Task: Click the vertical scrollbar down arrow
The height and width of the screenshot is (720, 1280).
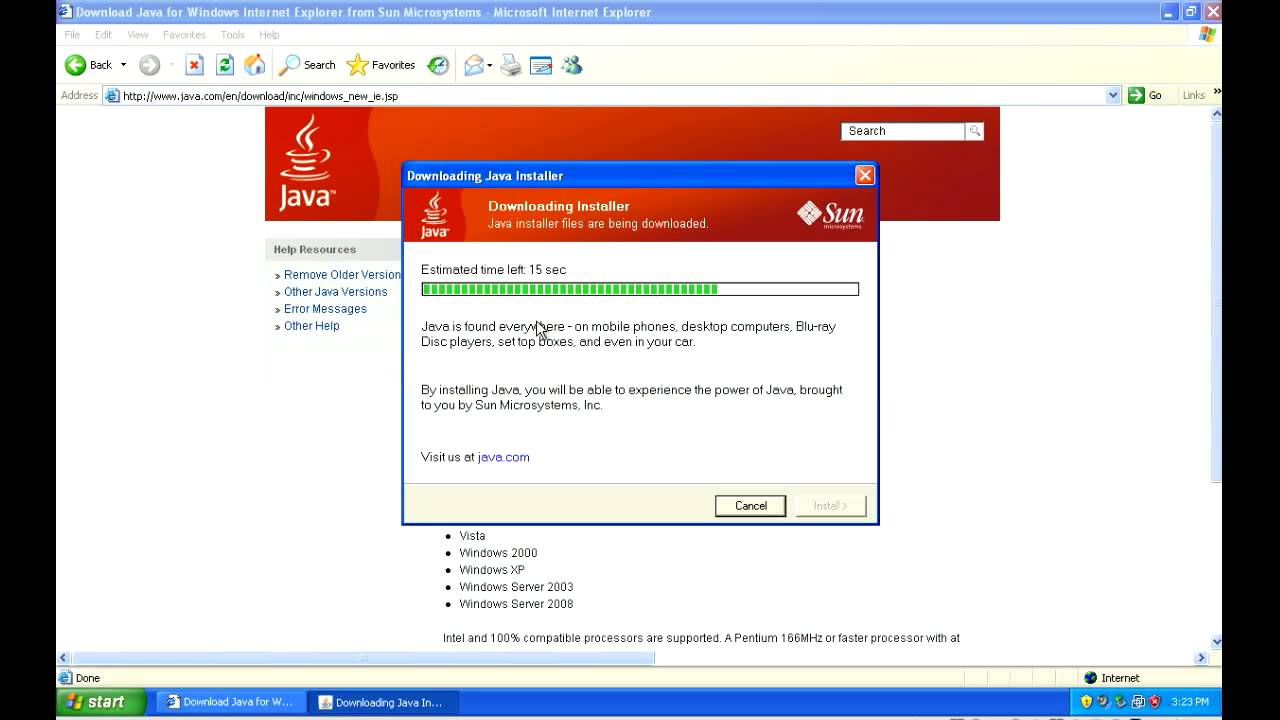Action: pos(1217,642)
